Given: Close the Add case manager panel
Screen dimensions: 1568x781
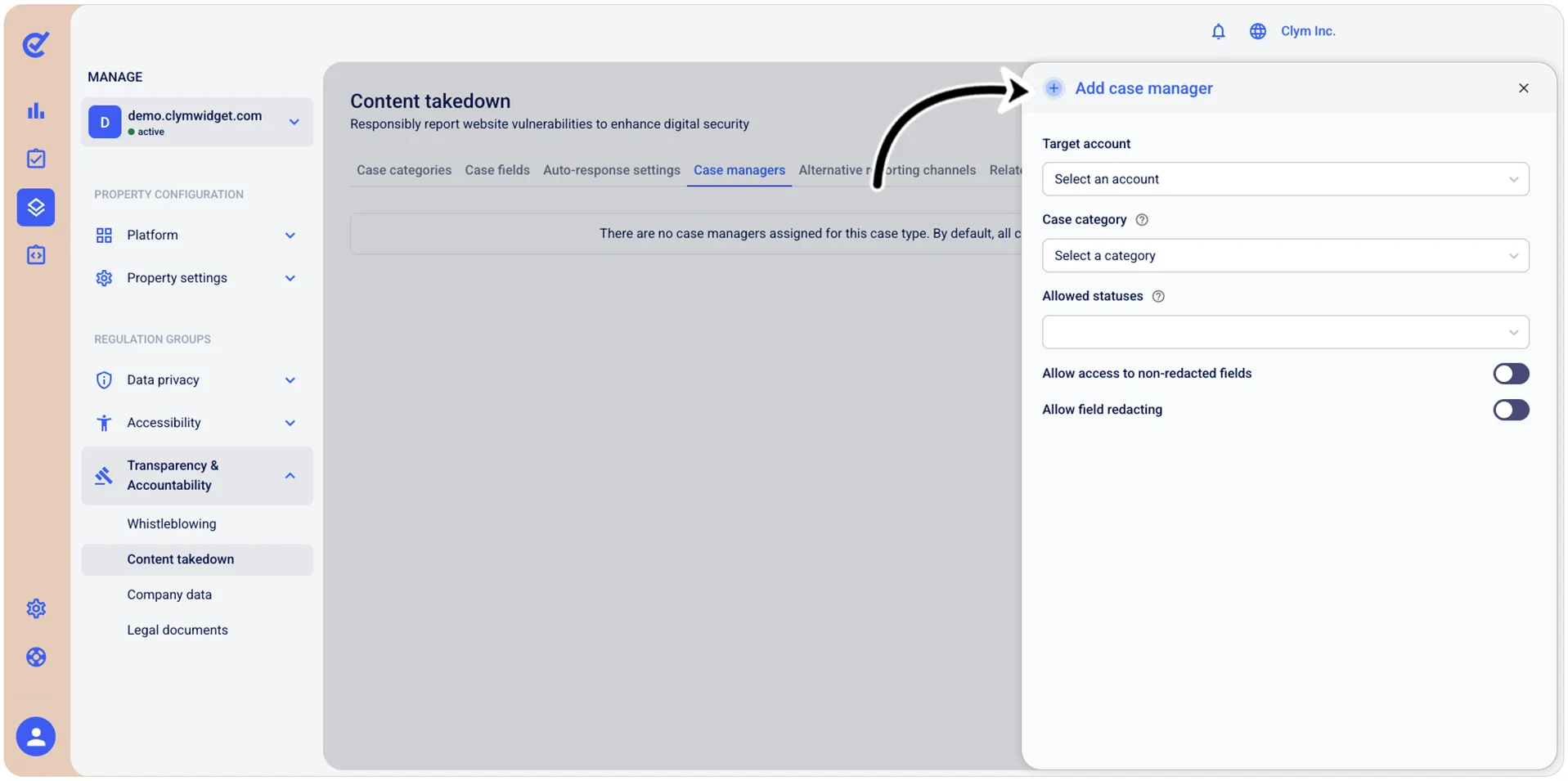Looking at the screenshot, I should (x=1523, y=88).
